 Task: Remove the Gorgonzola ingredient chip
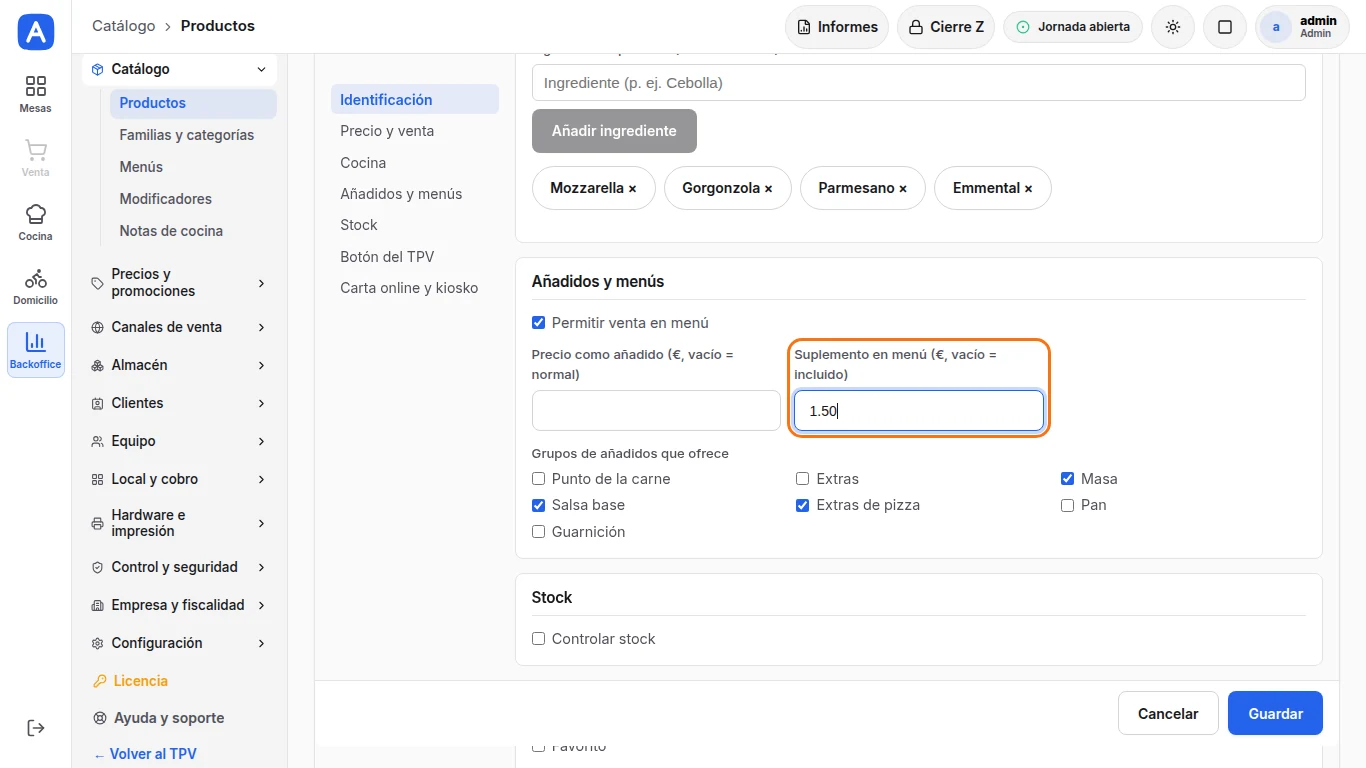[768, 188]
